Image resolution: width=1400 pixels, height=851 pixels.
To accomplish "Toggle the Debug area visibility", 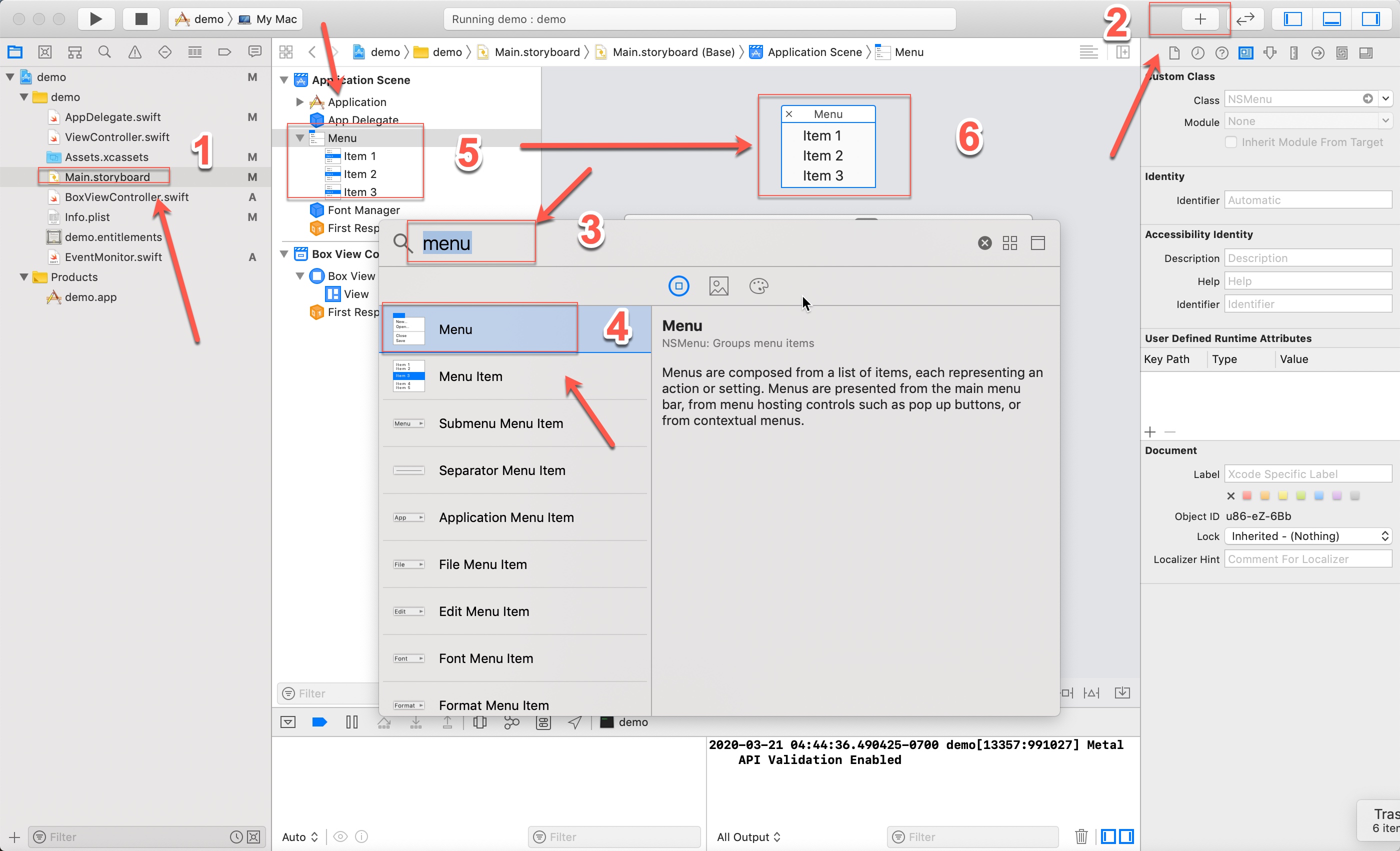I will click(x=1332, y=18).
